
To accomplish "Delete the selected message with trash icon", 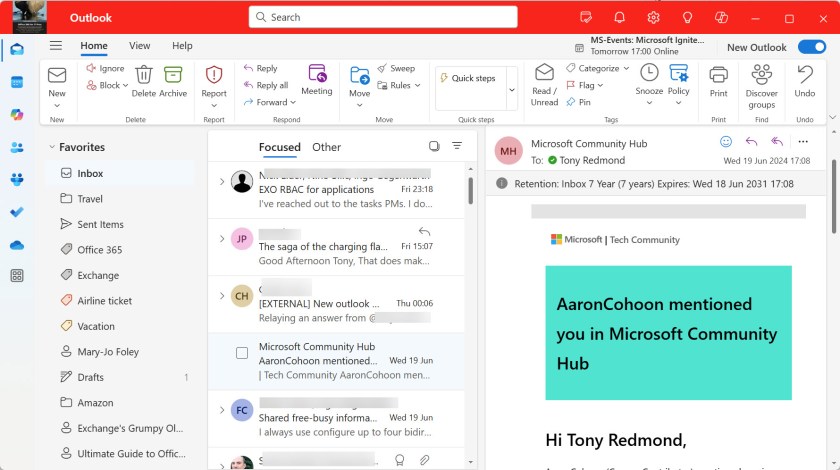I will coord(144,81).
